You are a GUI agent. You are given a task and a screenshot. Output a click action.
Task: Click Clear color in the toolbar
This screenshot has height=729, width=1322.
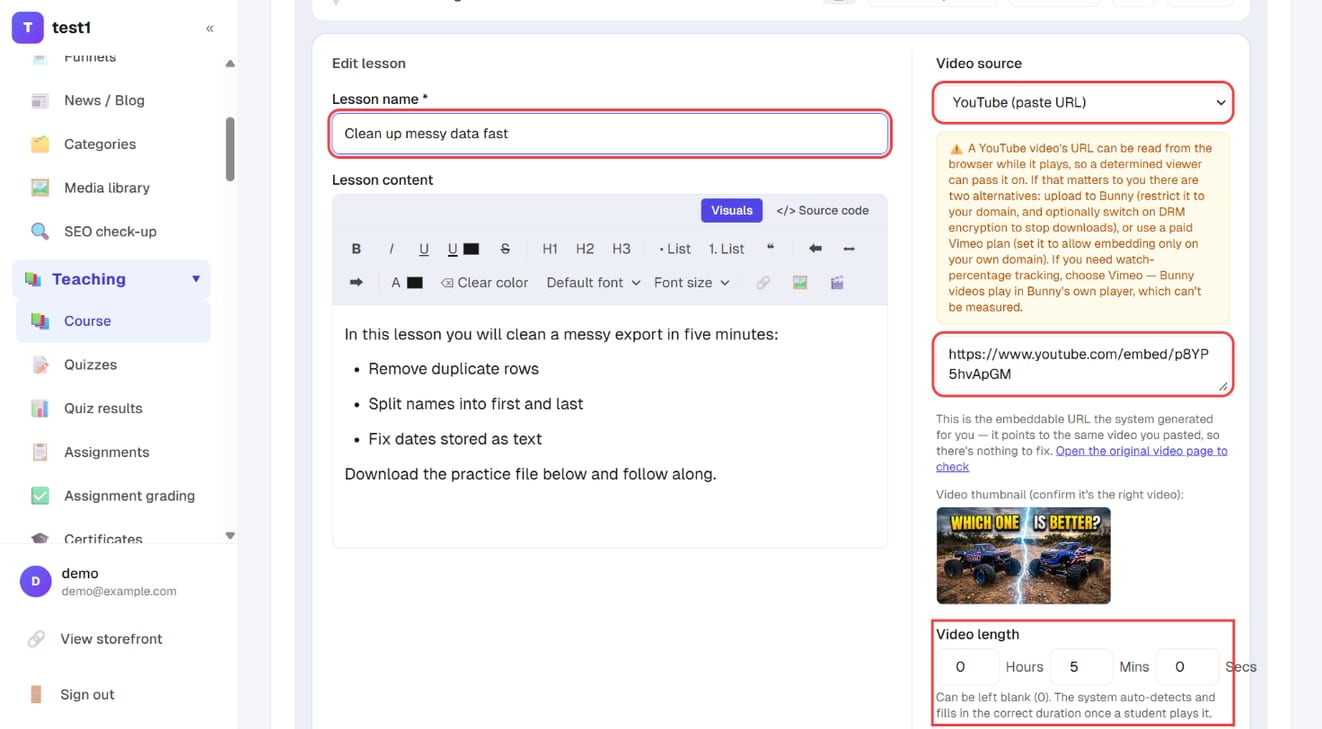pos(484,283)
